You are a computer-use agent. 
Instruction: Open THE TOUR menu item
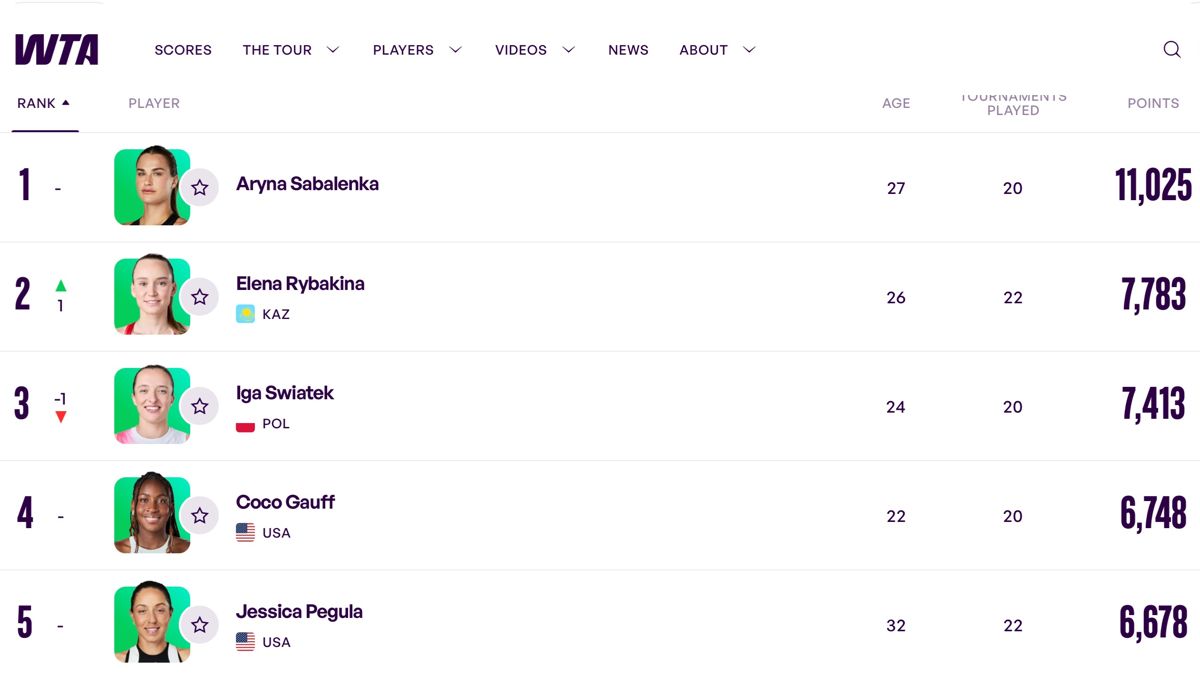click(x=277, y=50)
